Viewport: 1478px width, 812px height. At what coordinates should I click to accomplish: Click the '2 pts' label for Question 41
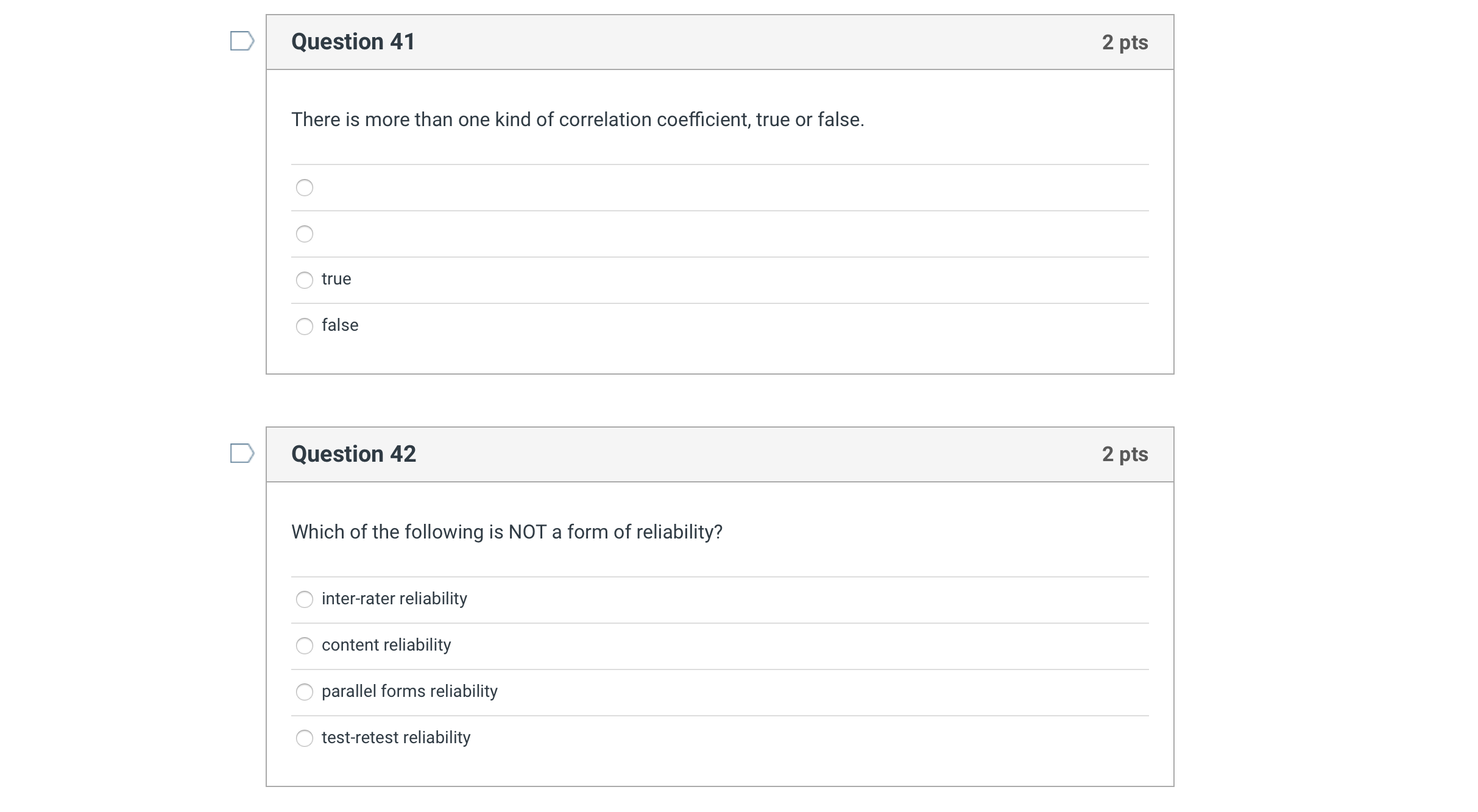click(x=1126, y=41)
